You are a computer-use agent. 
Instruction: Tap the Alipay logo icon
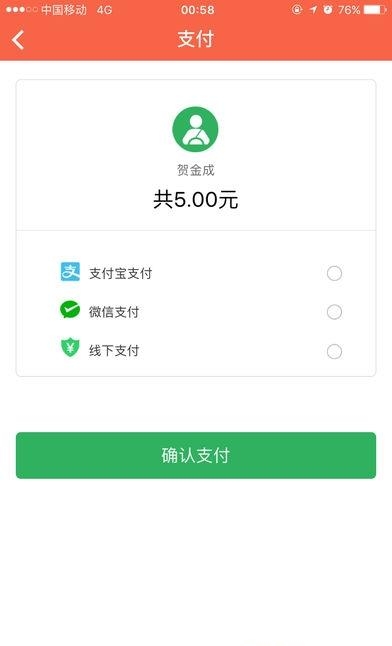click(x=70, y=272)
